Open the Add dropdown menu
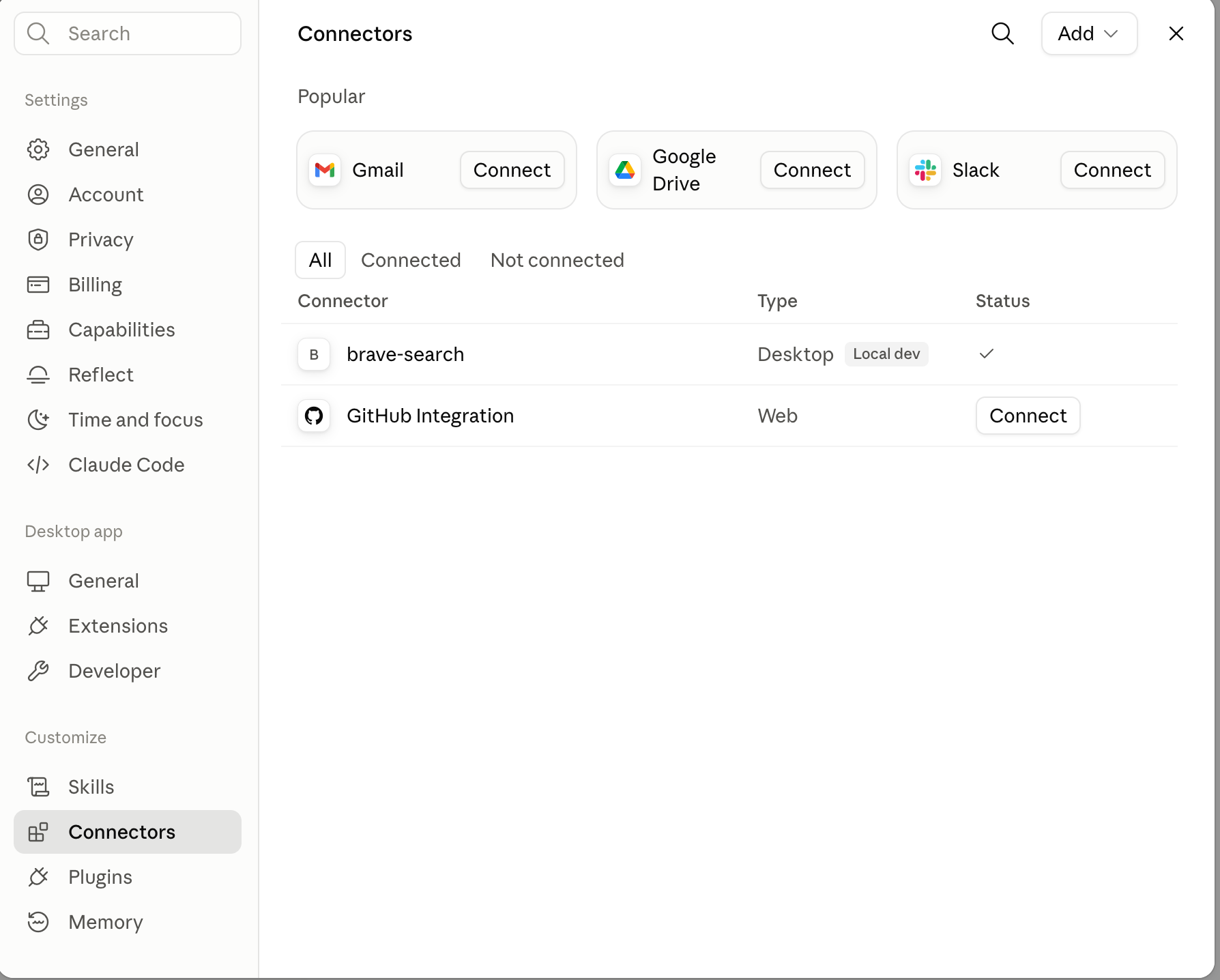Screen dimensions: 1220x980 (x=1089, y=33)
